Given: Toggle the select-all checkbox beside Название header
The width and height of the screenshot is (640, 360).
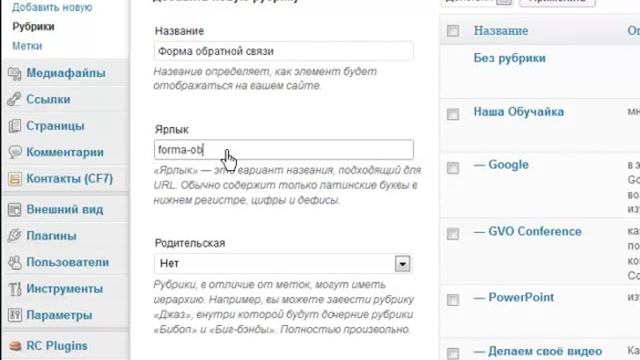Looking at the screenshot, I should [453, 31].
